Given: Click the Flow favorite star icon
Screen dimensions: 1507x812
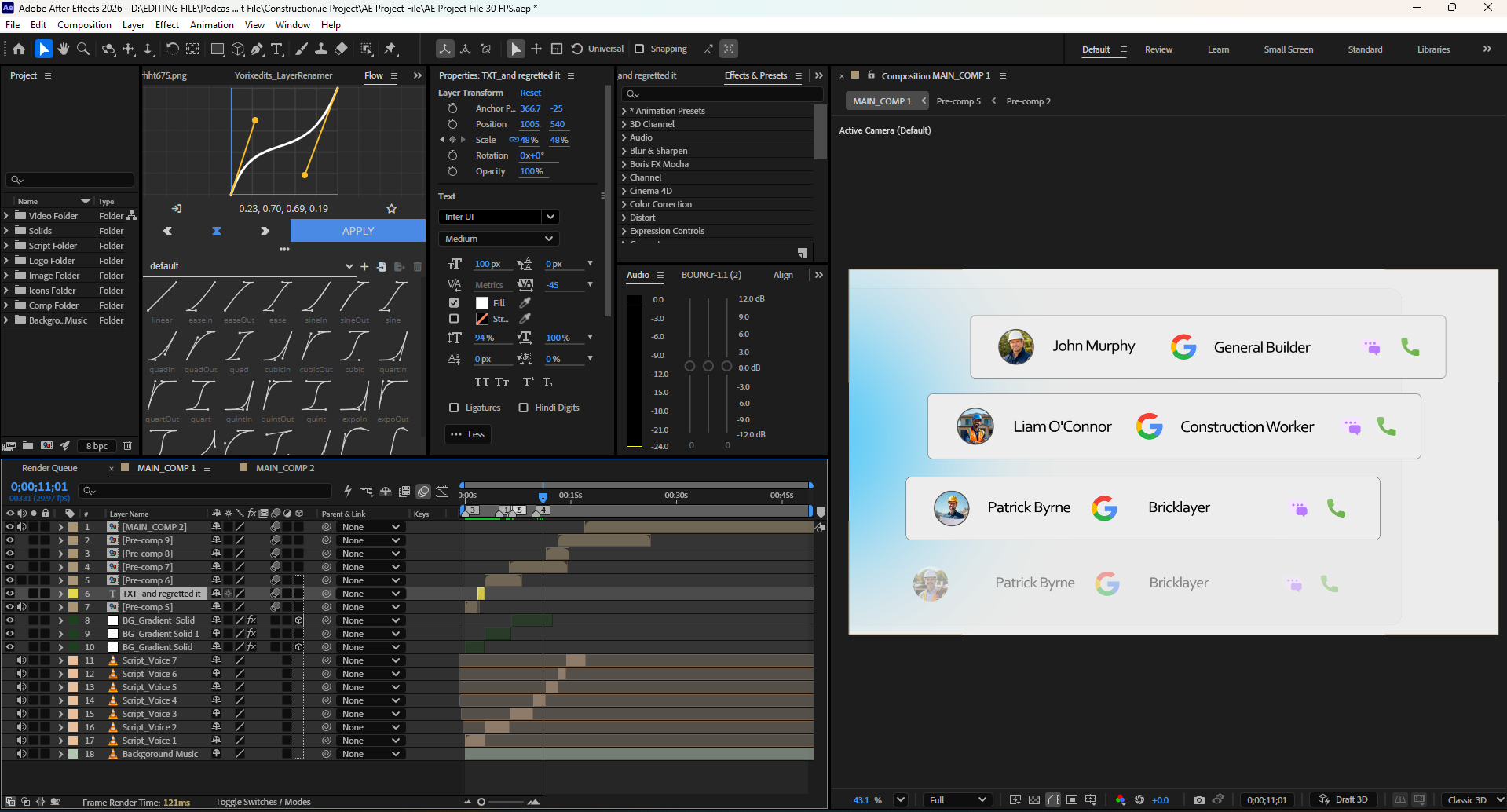Looking at the screenshot, I should [x=391, y=208].
